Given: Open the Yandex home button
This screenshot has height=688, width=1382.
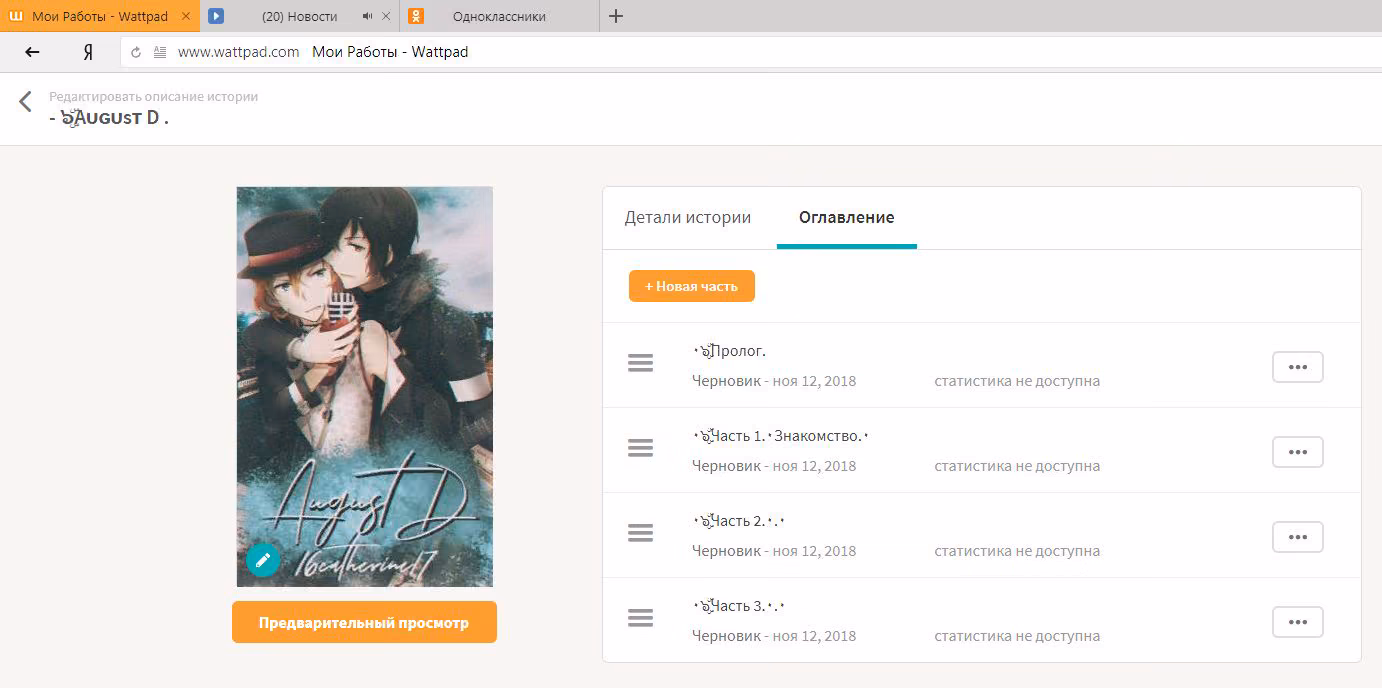Looking at the screenshot, I should click(x=88, y=52).
